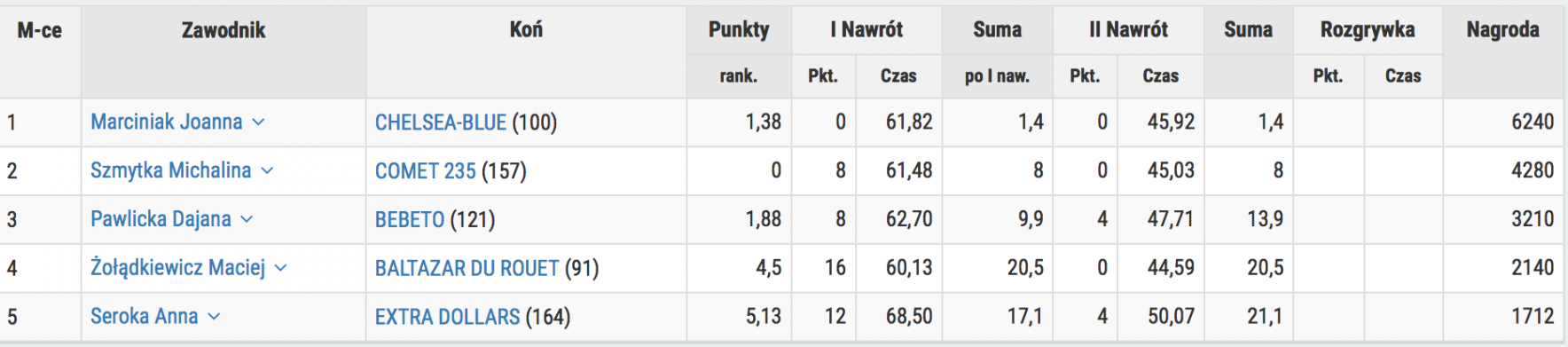Open horse COMET 235 link
This screenshot has width=1568, height=347.
click(x=426, y=171)
